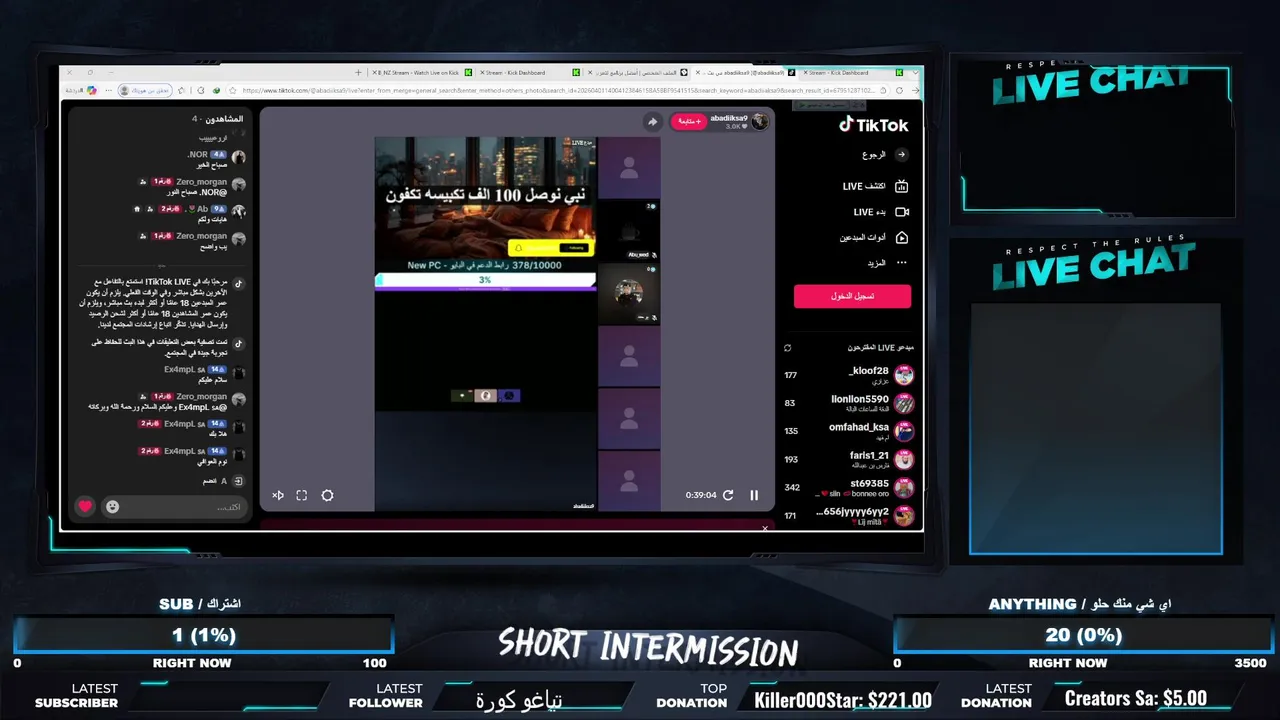Screen dimensions: 1280x720
Task: Open the More (المزيد) three-dots menu
Action: pos(901,263)
